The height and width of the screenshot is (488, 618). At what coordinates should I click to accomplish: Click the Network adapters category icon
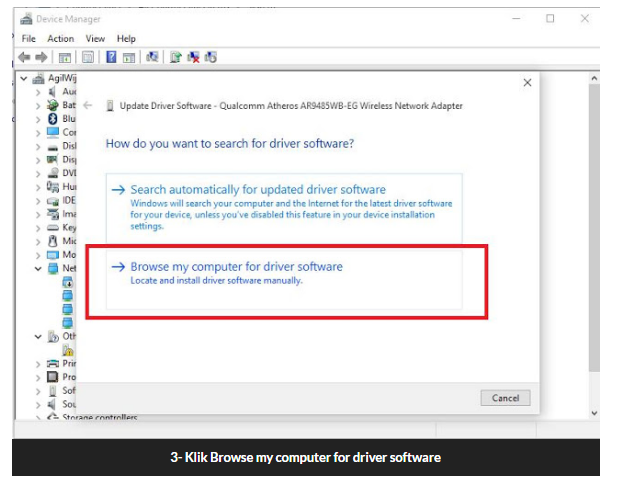52,268
